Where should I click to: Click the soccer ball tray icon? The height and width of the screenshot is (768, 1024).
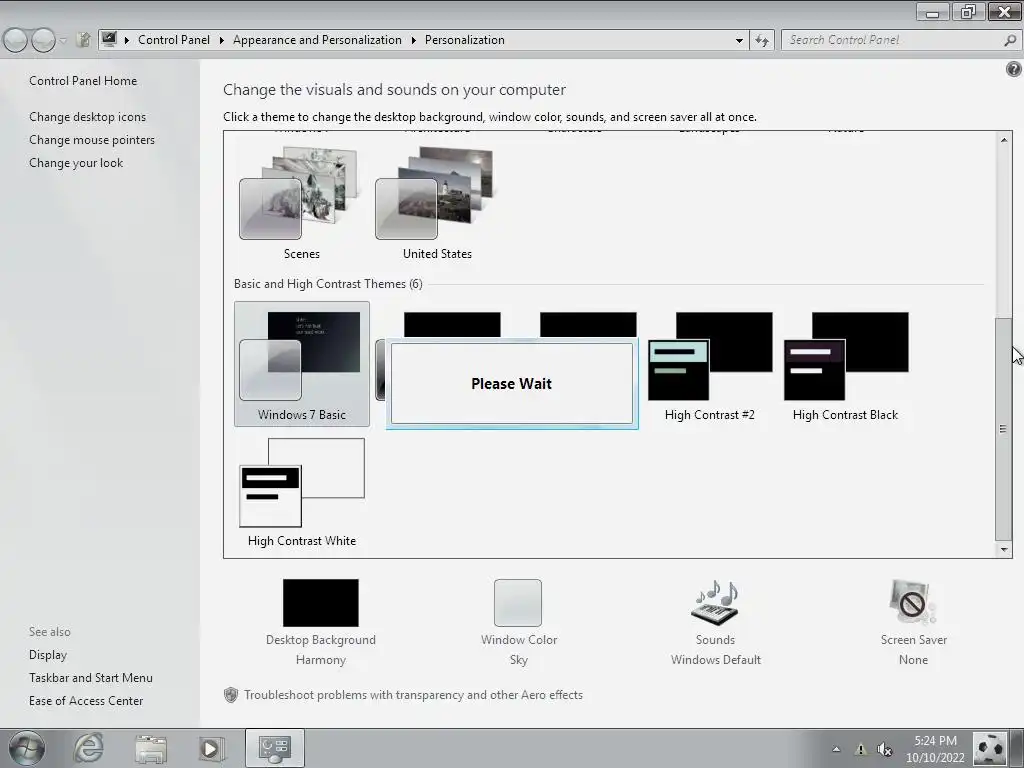(x=989, y=749)
